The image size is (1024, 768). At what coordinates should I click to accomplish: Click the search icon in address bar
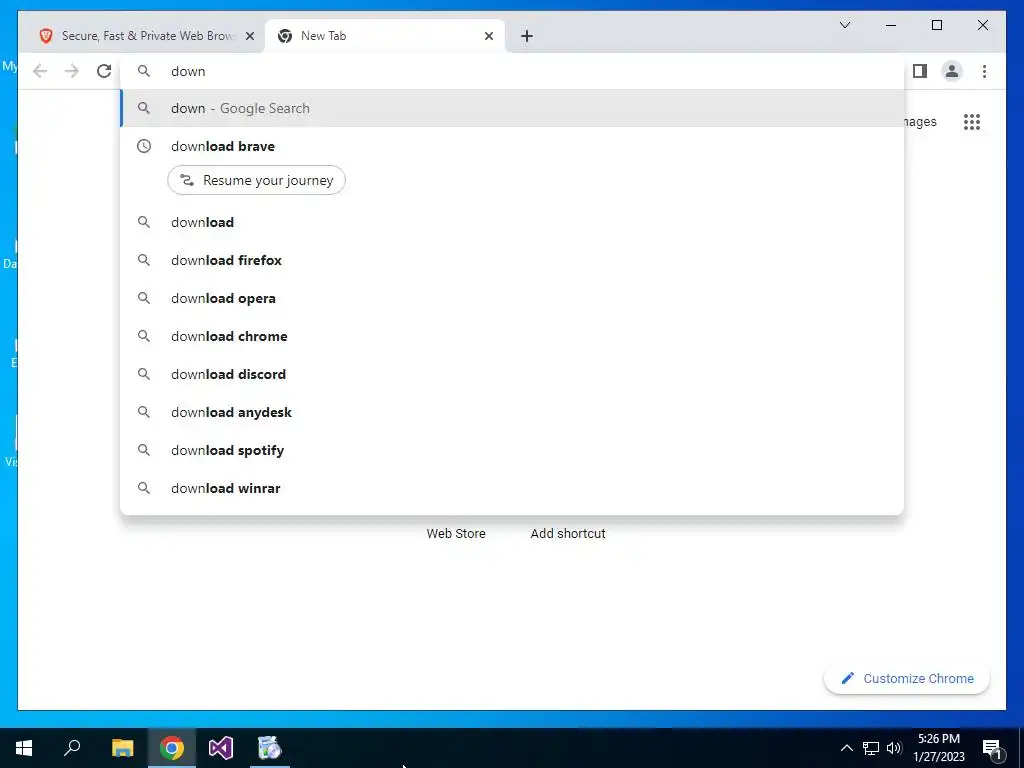(x=144, y=71)
